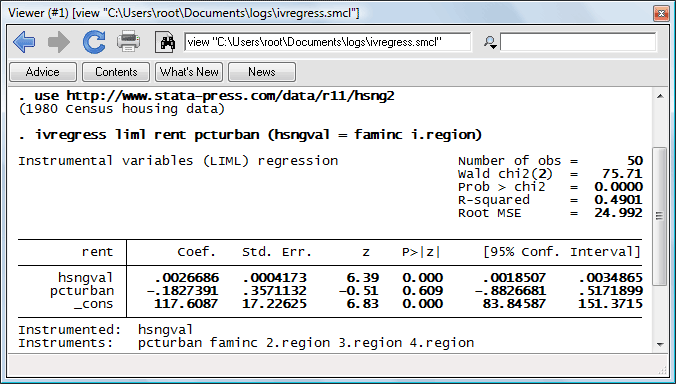Click the hsngval coefficient .0026686
676x384 pixels.
187,278
